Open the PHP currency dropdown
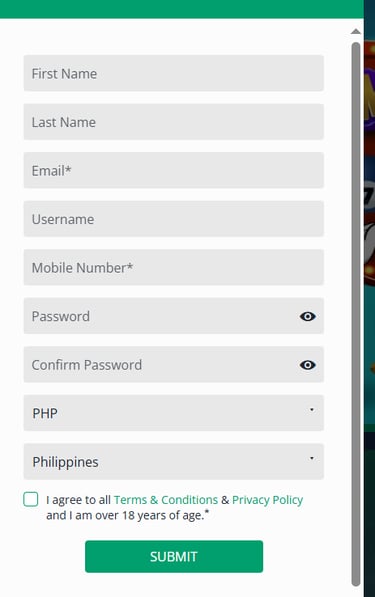 tap(174, 413)
